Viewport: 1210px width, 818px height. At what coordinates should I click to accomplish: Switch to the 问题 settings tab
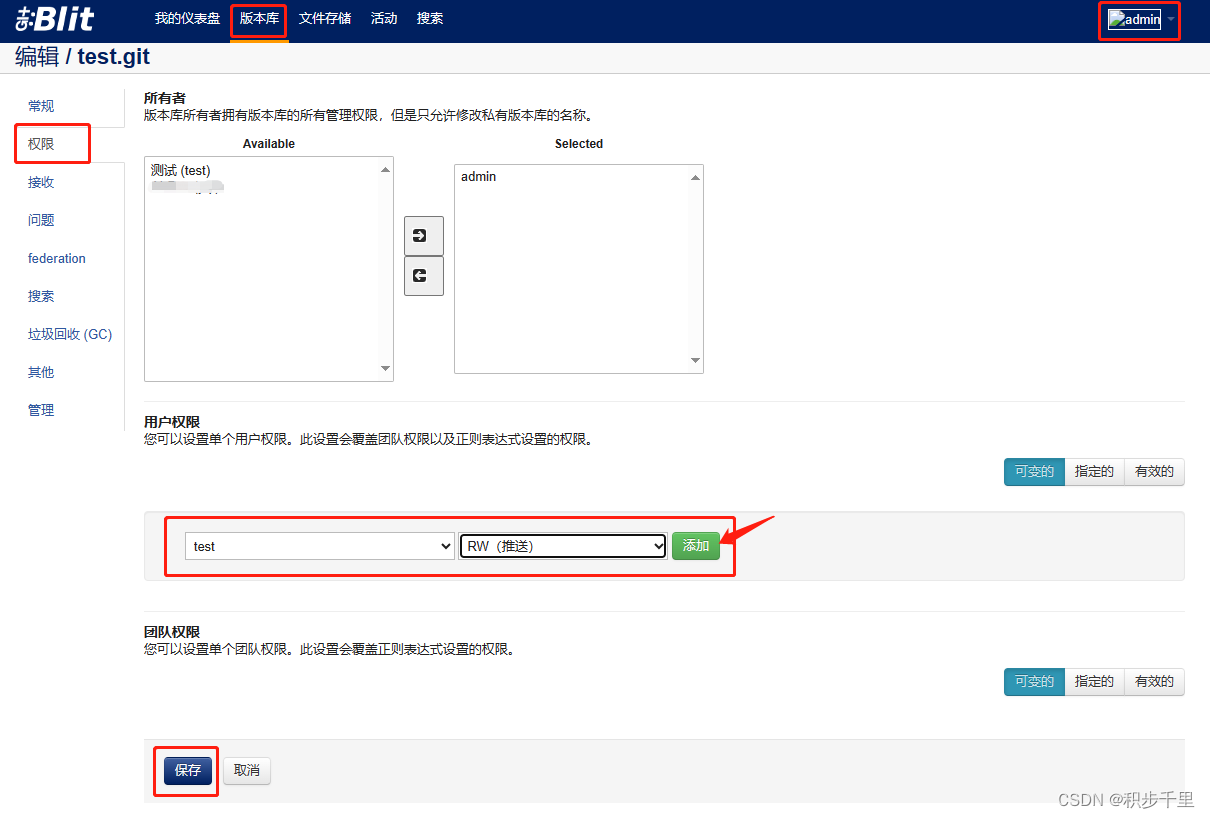pos(41,220)
